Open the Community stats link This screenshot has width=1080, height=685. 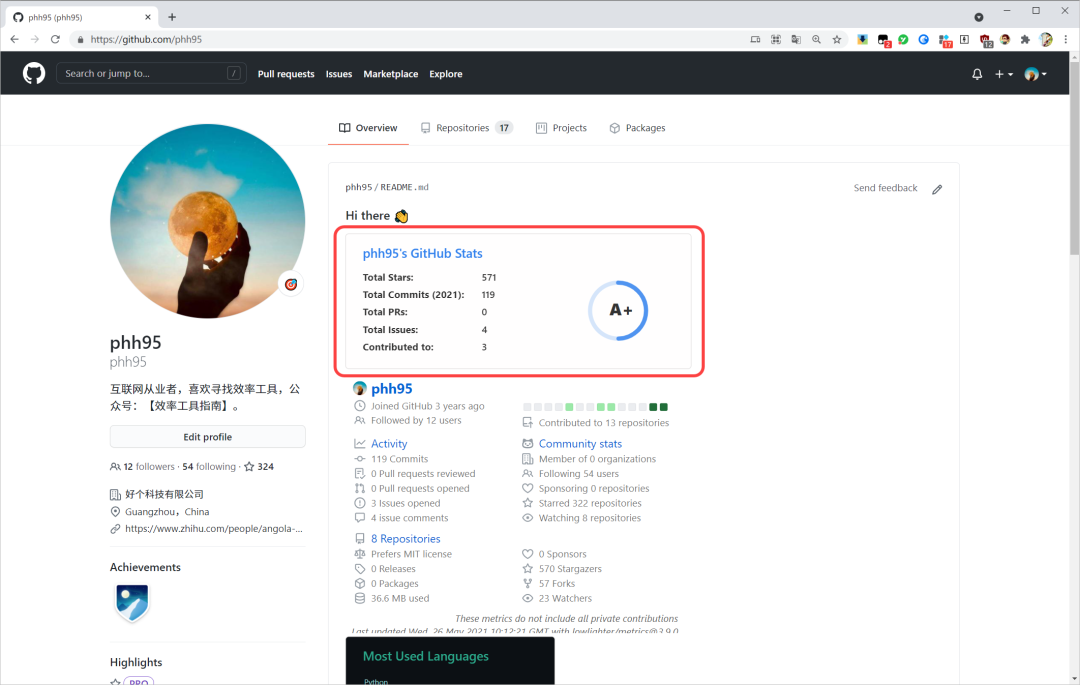(x=580, y=444)
